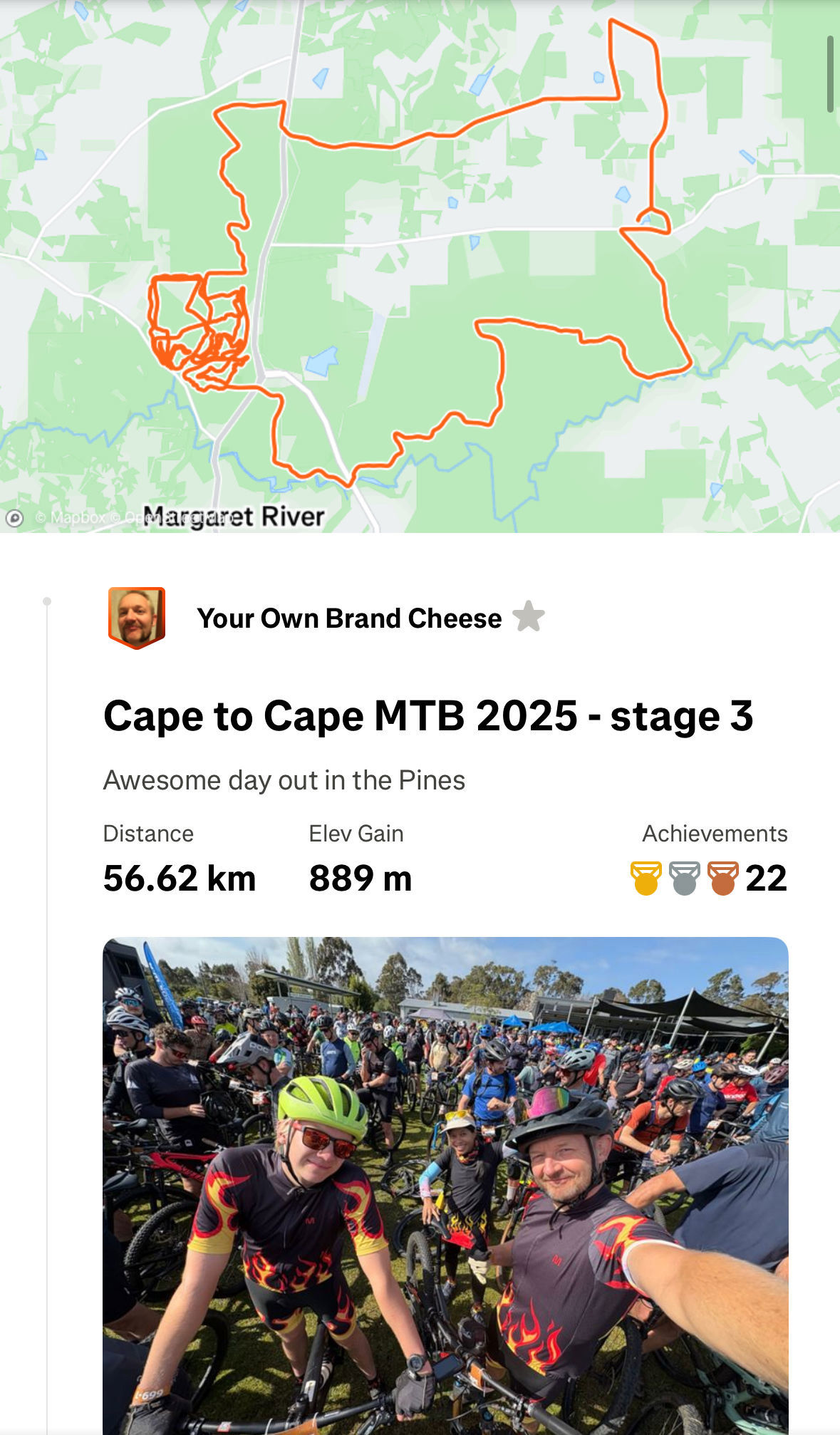Click the feed timeline dot marker

(x=47, y=601)
